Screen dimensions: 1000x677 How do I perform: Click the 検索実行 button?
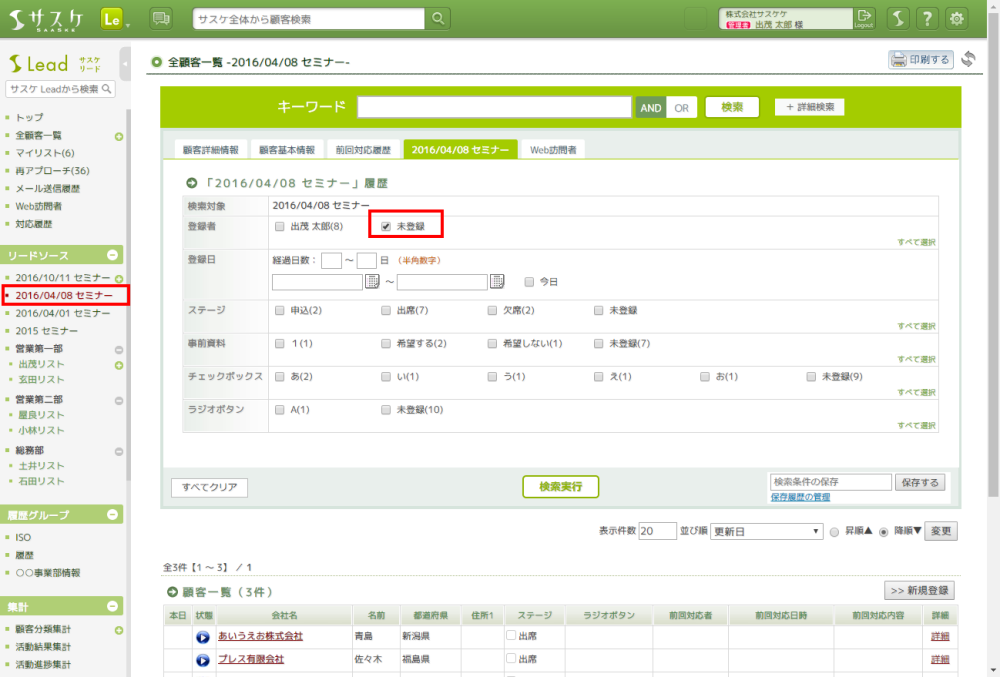coord(560,487)
